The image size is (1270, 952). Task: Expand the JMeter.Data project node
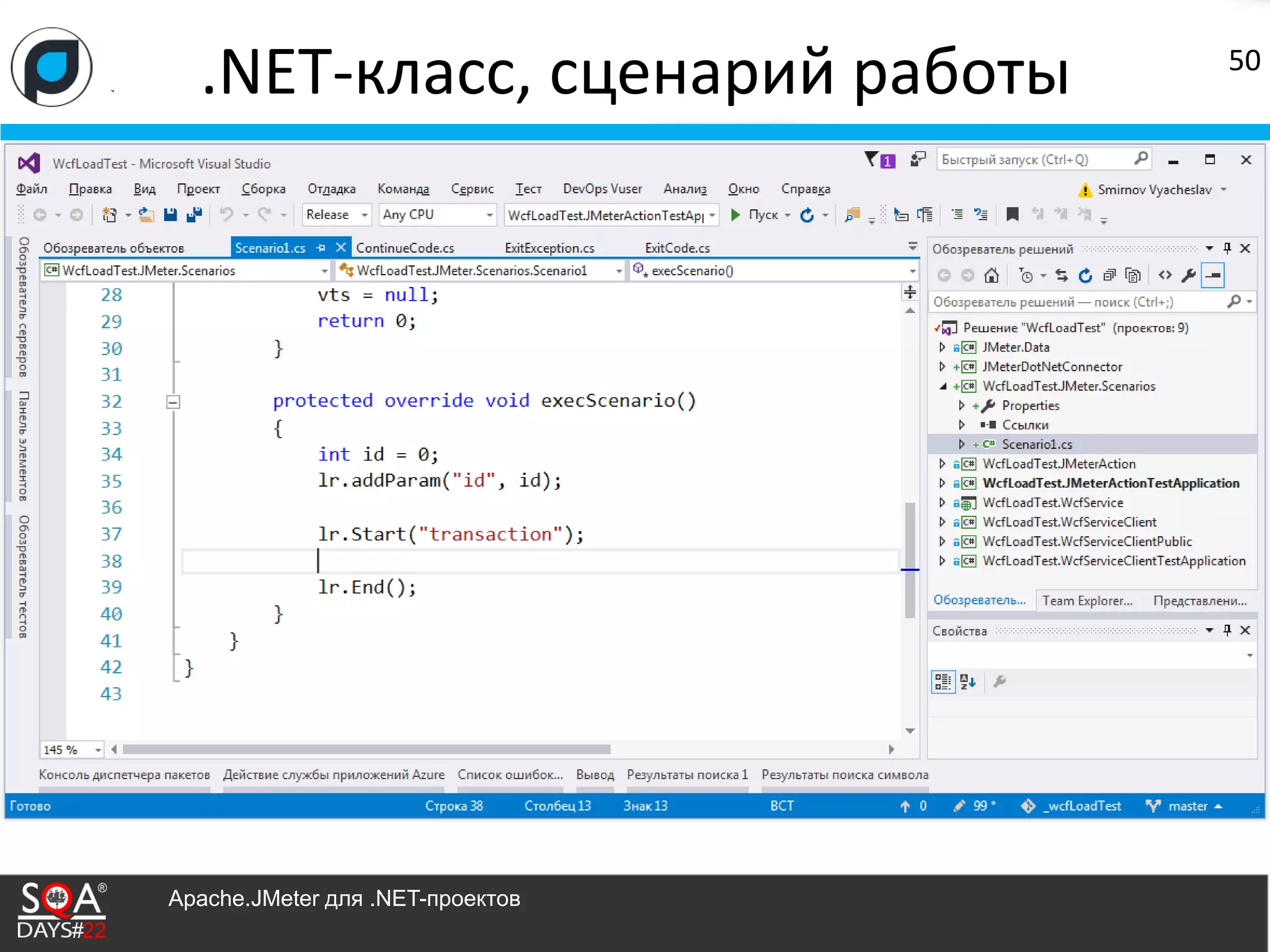(943, 347)
